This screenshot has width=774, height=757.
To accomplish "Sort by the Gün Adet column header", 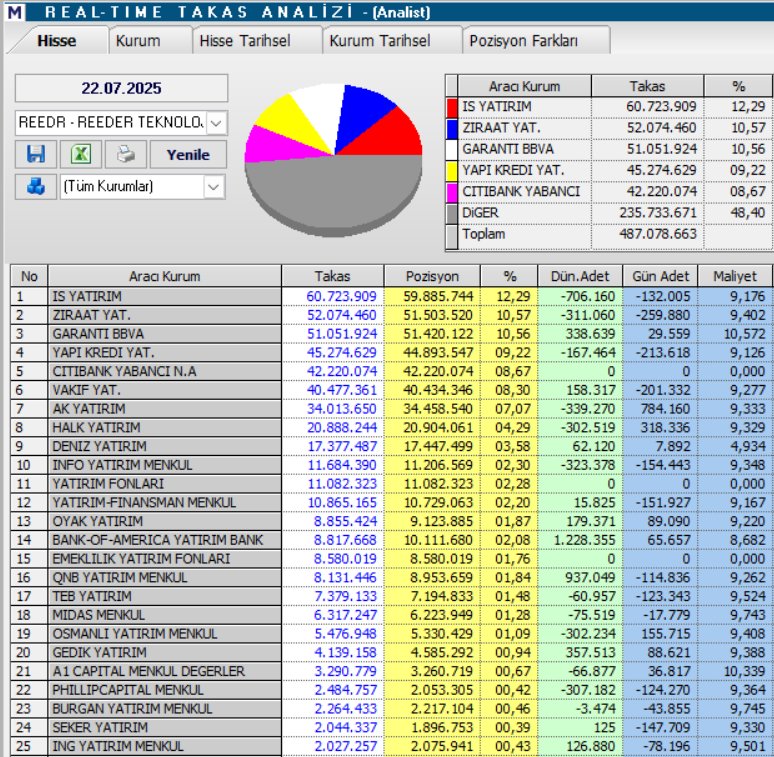I will pyautogui.click(x=660, y=276).
